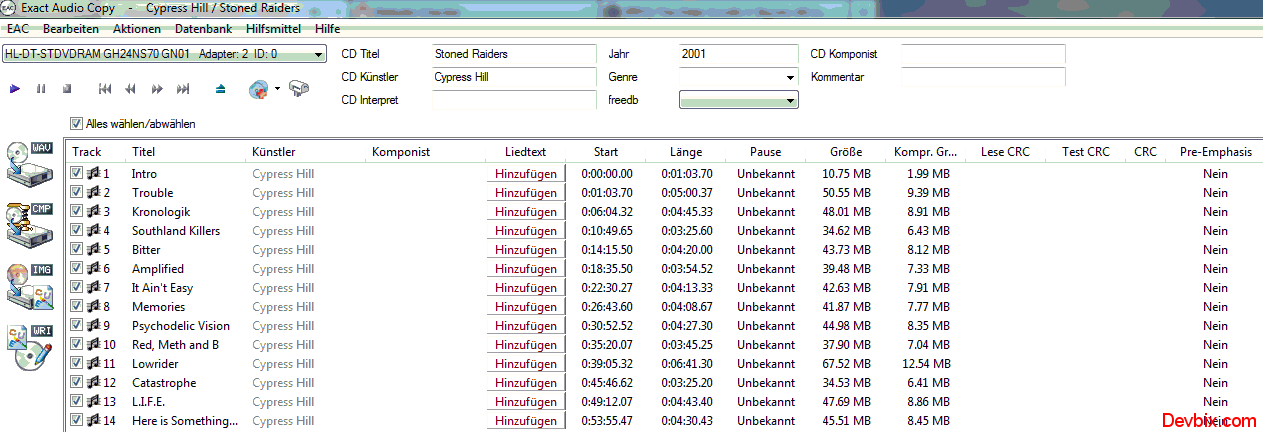1263x432 pixels.
Task: Select the track title Southland Killers
Action: (176, 231)
